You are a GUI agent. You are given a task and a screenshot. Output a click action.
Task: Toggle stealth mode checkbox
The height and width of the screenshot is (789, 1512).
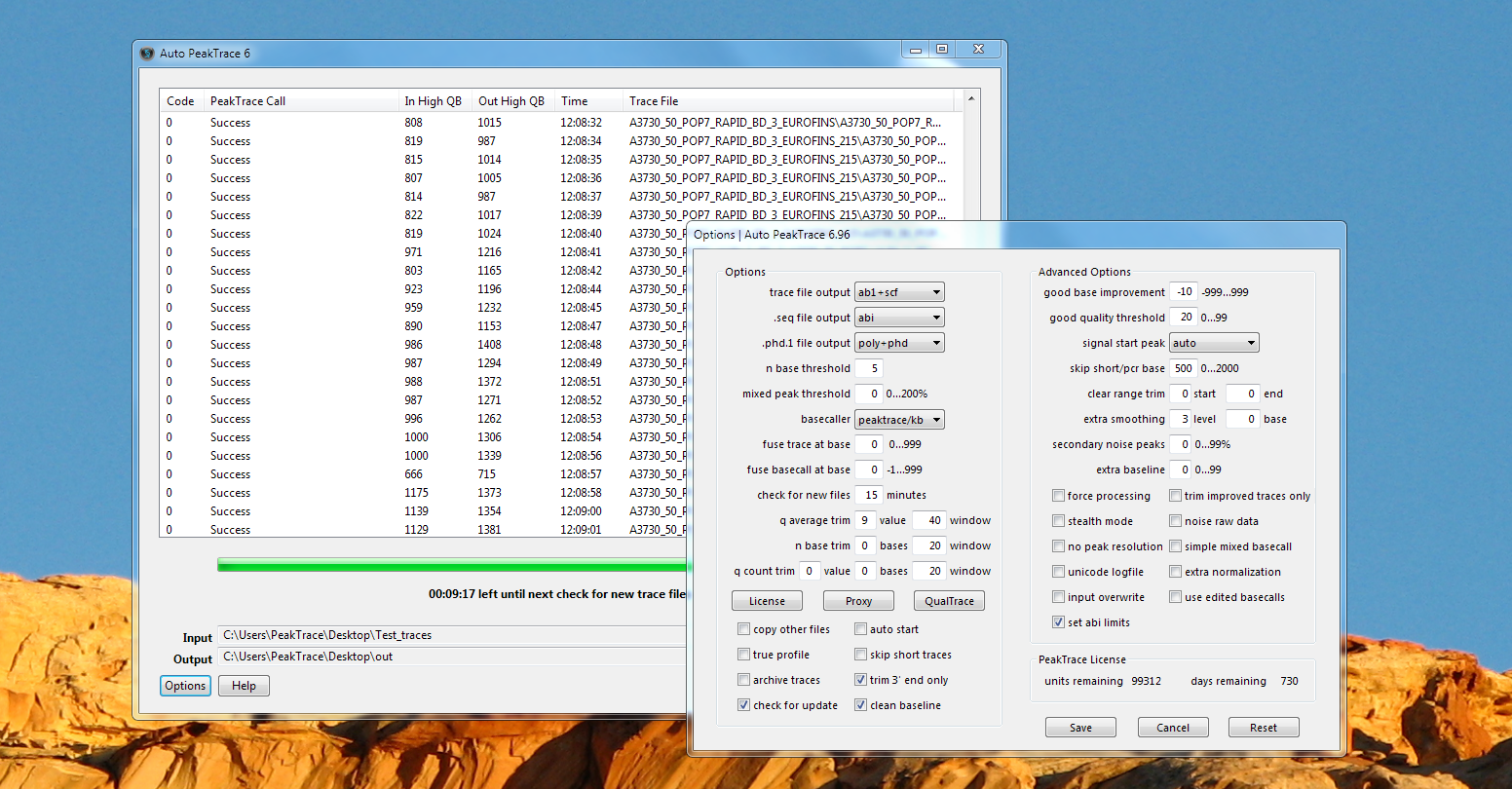pos(1059,521)
